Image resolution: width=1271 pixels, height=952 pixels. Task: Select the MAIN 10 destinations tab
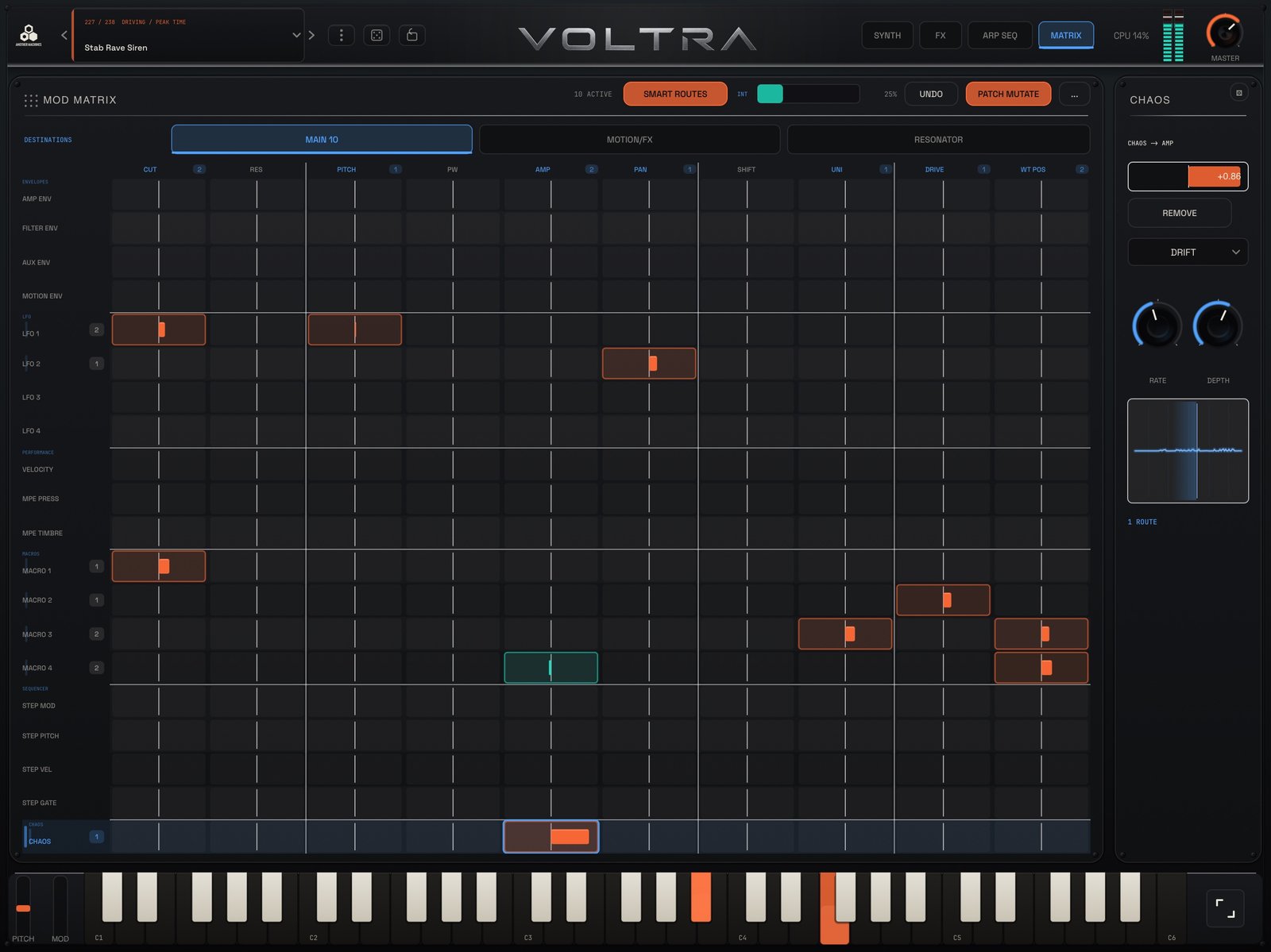322,139
